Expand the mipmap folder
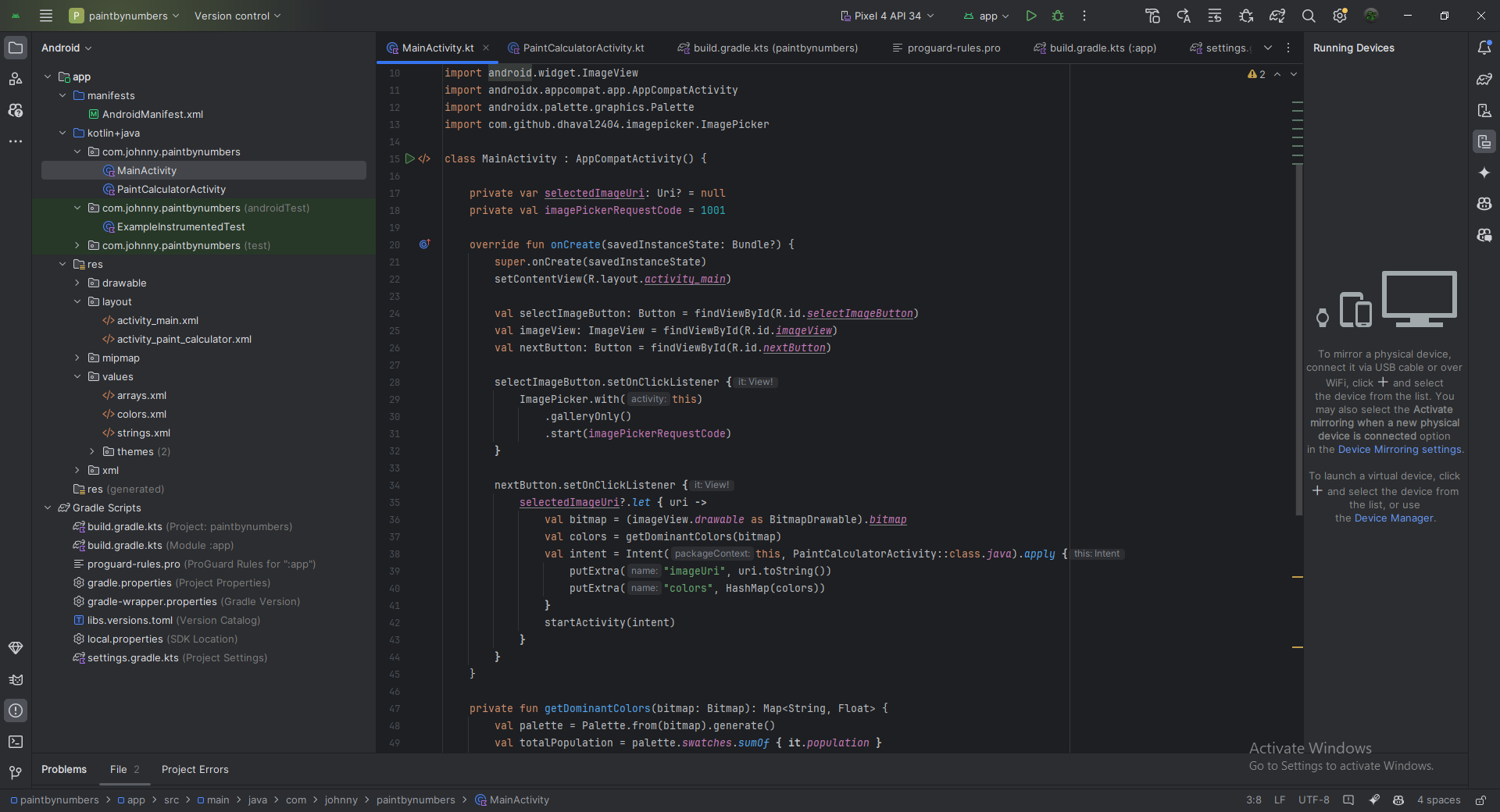The image size is (1500, 812). pos(77,358)
